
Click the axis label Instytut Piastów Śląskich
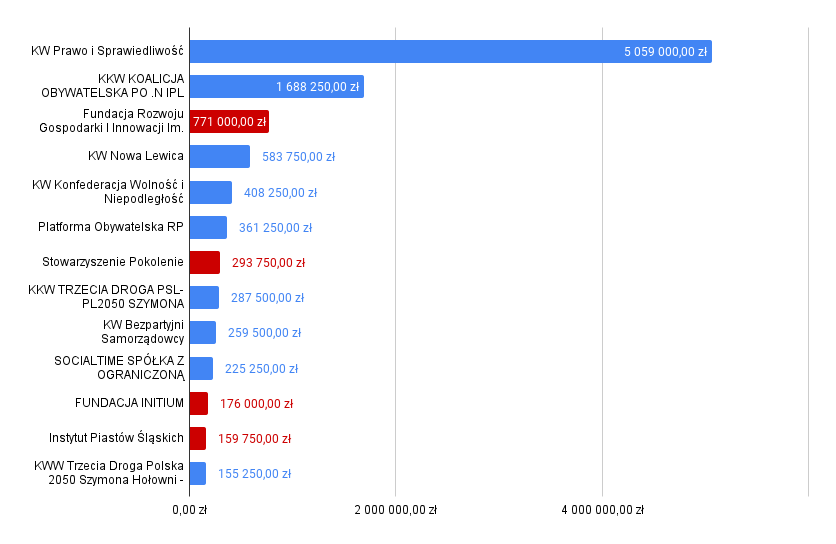tap(116, 438)
